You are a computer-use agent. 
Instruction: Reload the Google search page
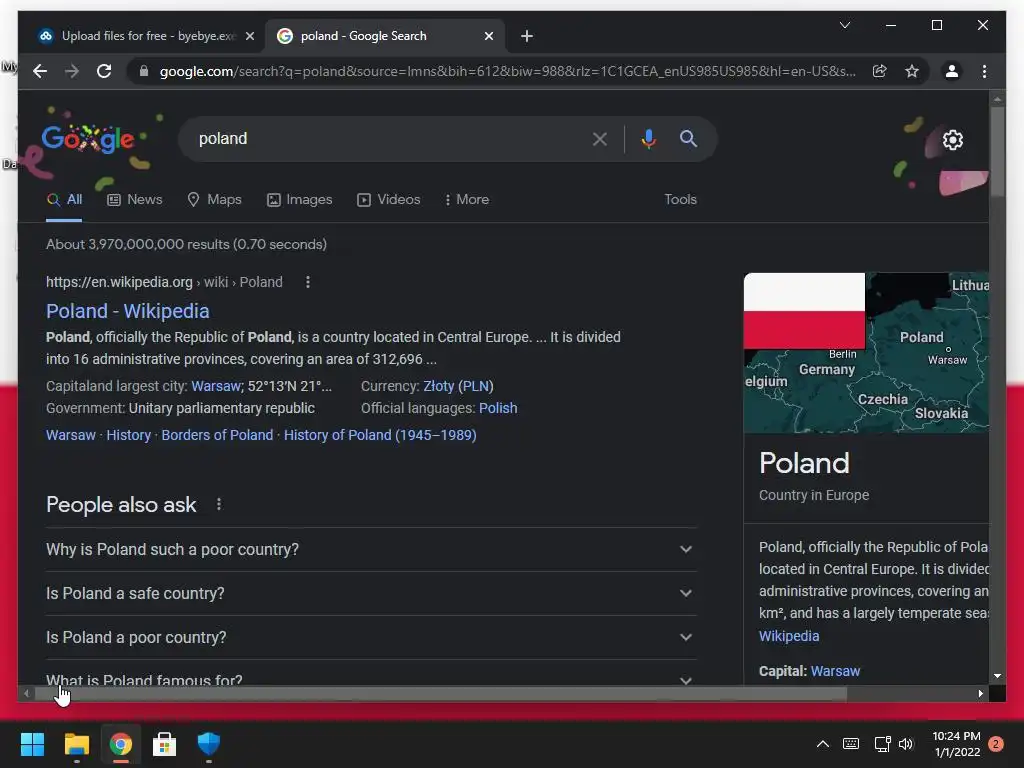[x=104, y=71]
